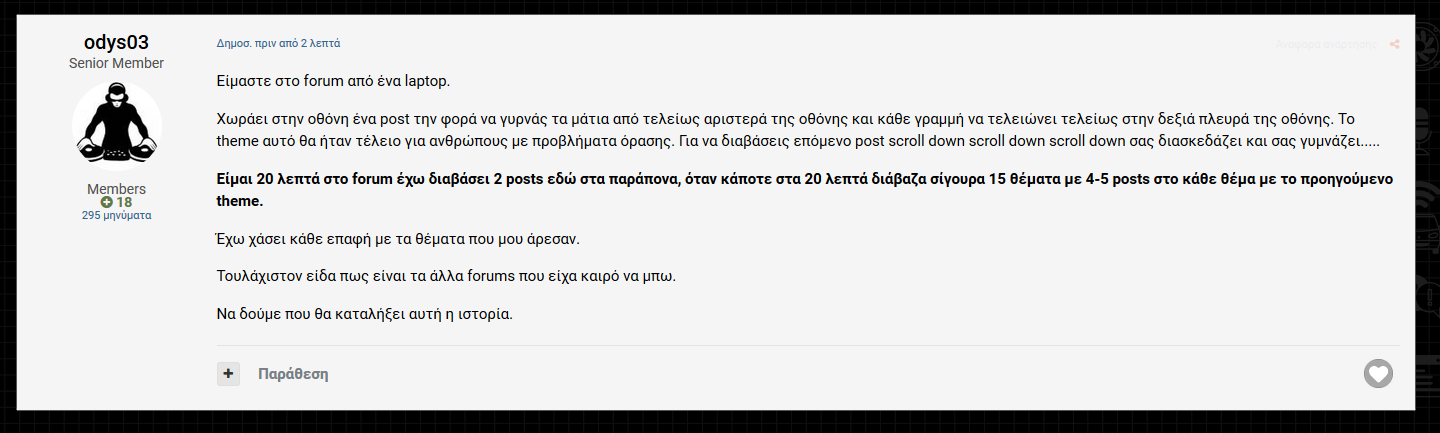
Task: Report post via Αναφορά ανάρτησης
Action: 1328,44
